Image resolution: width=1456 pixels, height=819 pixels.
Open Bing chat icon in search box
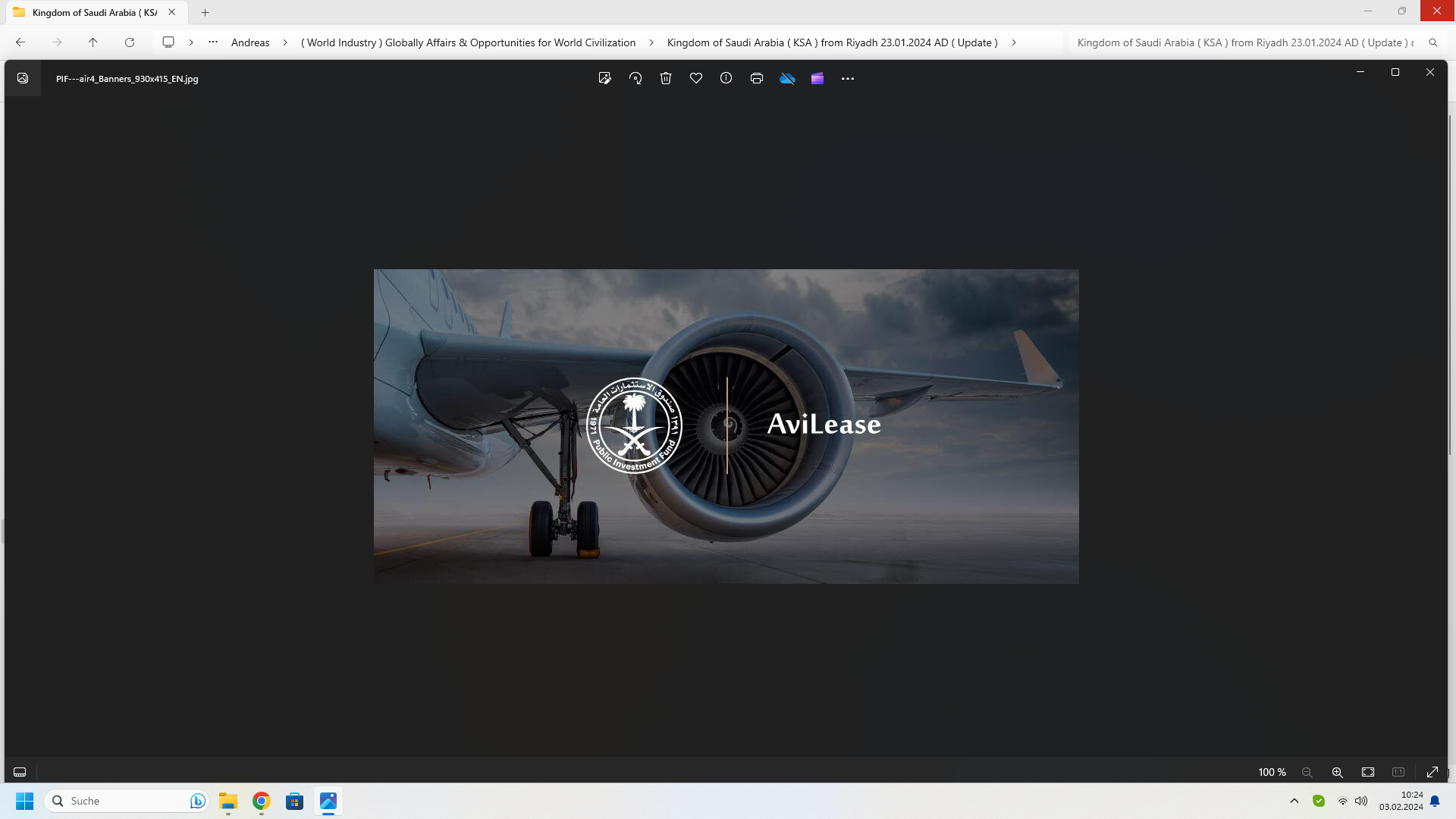click(197, 801)
